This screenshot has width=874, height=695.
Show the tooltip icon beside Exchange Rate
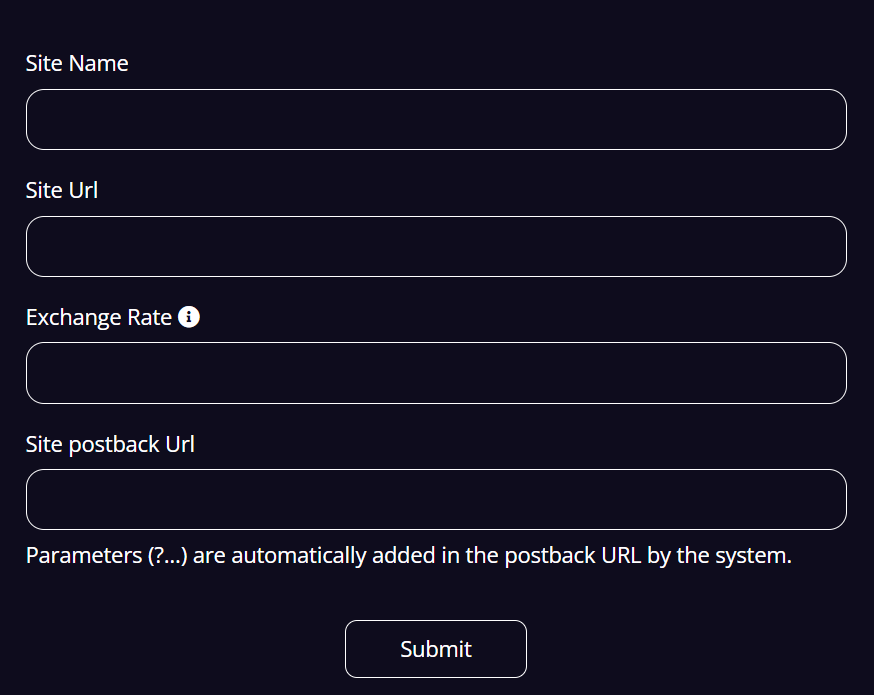pyautogui.click(x=189, y=317)
